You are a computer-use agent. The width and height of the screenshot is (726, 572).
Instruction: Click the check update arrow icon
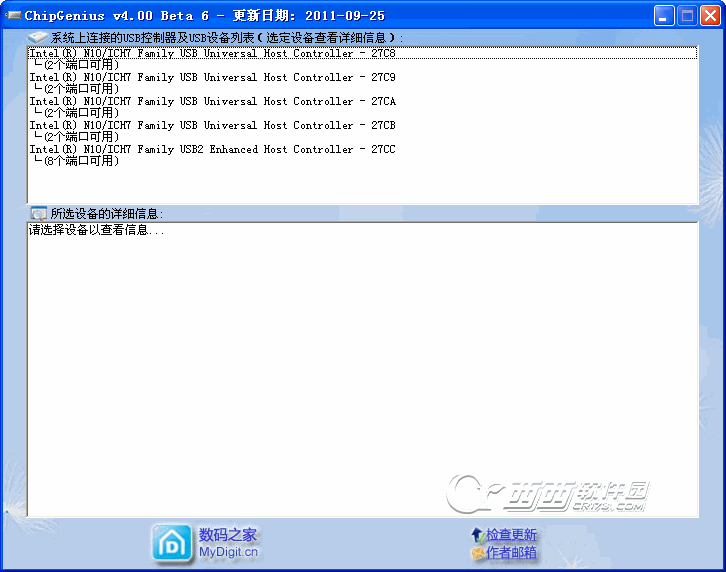(x=478, y=535)
